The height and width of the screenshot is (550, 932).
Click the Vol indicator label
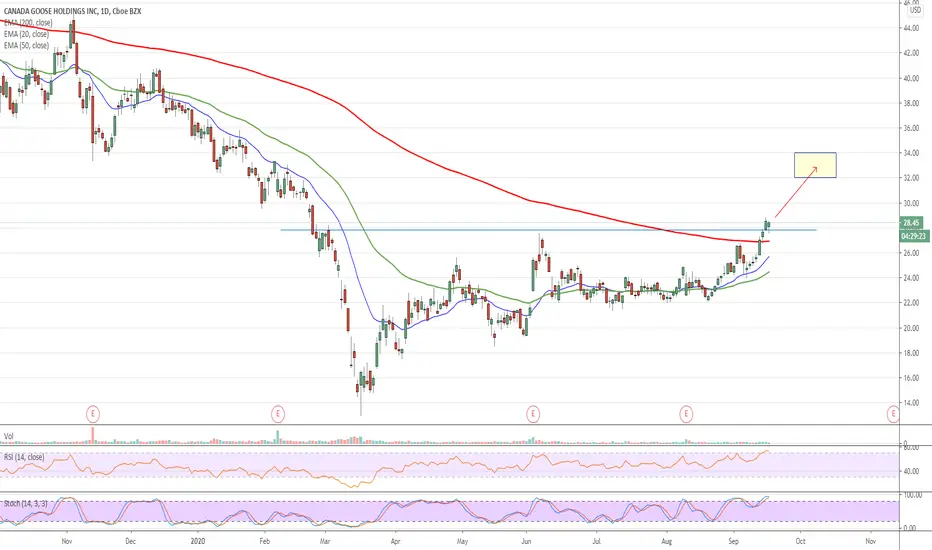tap(9, 436)
